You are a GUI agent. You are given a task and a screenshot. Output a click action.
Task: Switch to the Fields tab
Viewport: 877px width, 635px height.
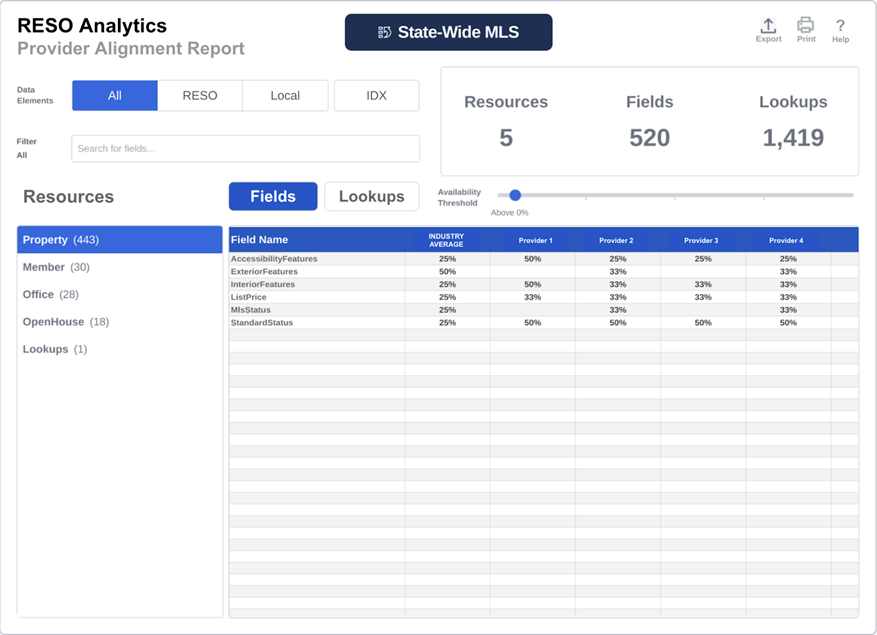273,196
